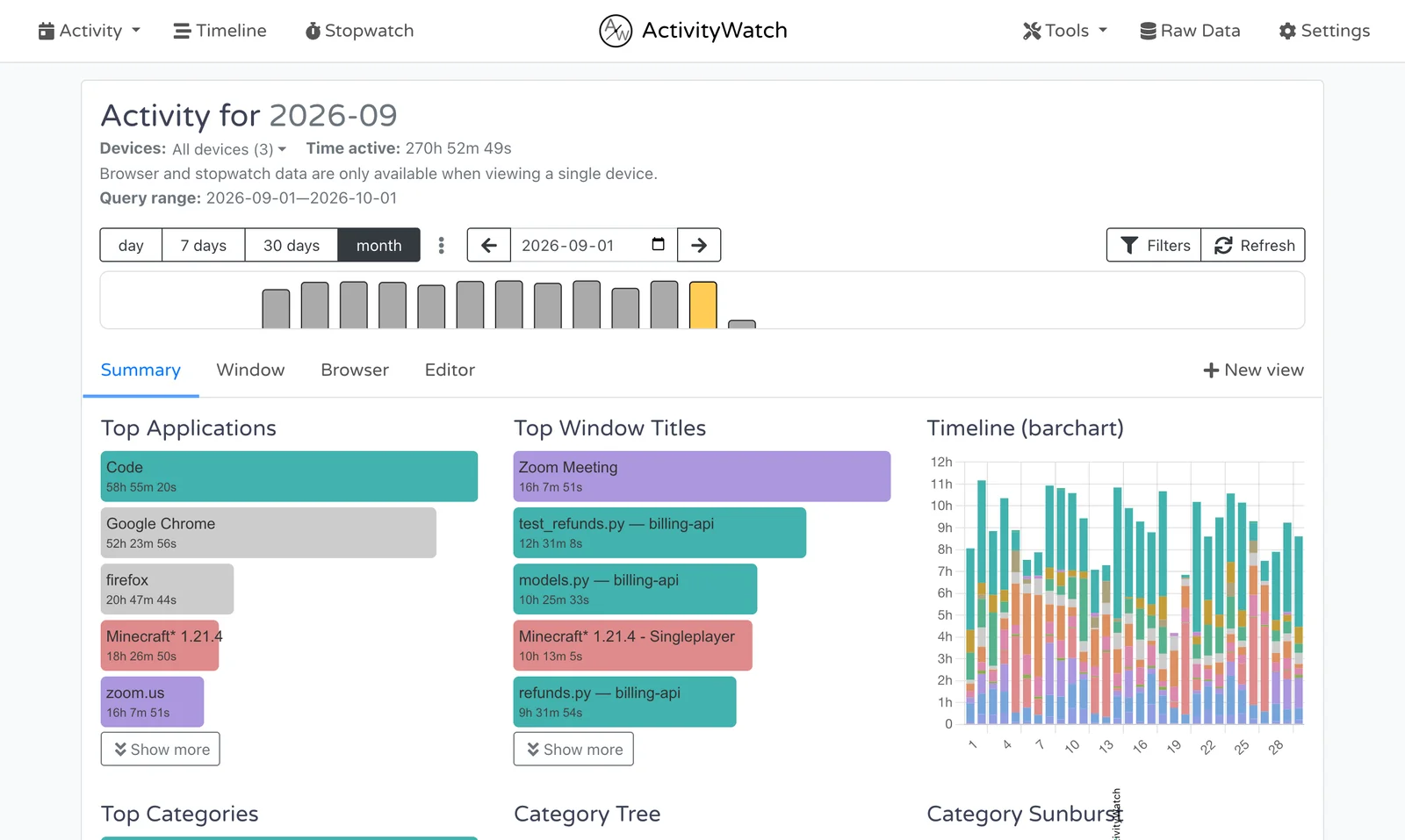Click the test_refunds.py — billing-api bar

tap(659, 533)
